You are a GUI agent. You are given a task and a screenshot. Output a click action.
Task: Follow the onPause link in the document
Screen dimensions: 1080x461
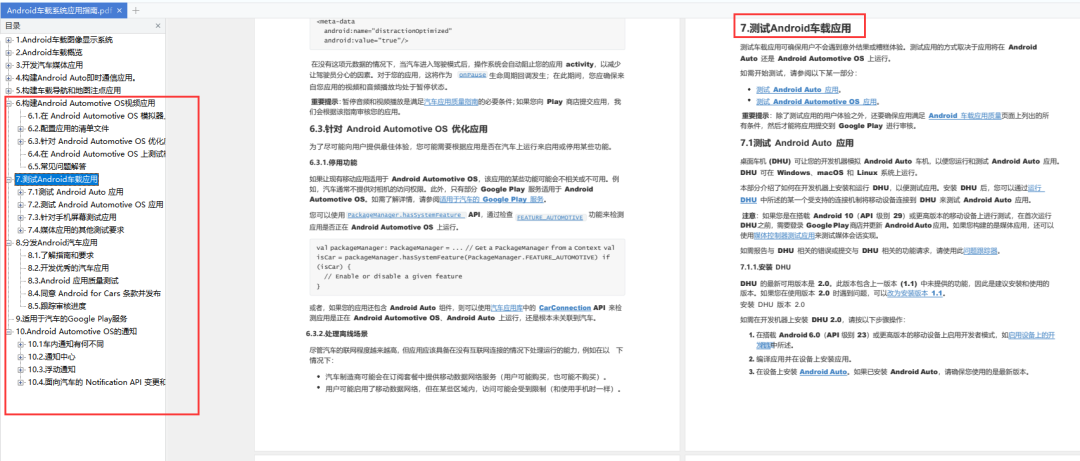[472, 74]
